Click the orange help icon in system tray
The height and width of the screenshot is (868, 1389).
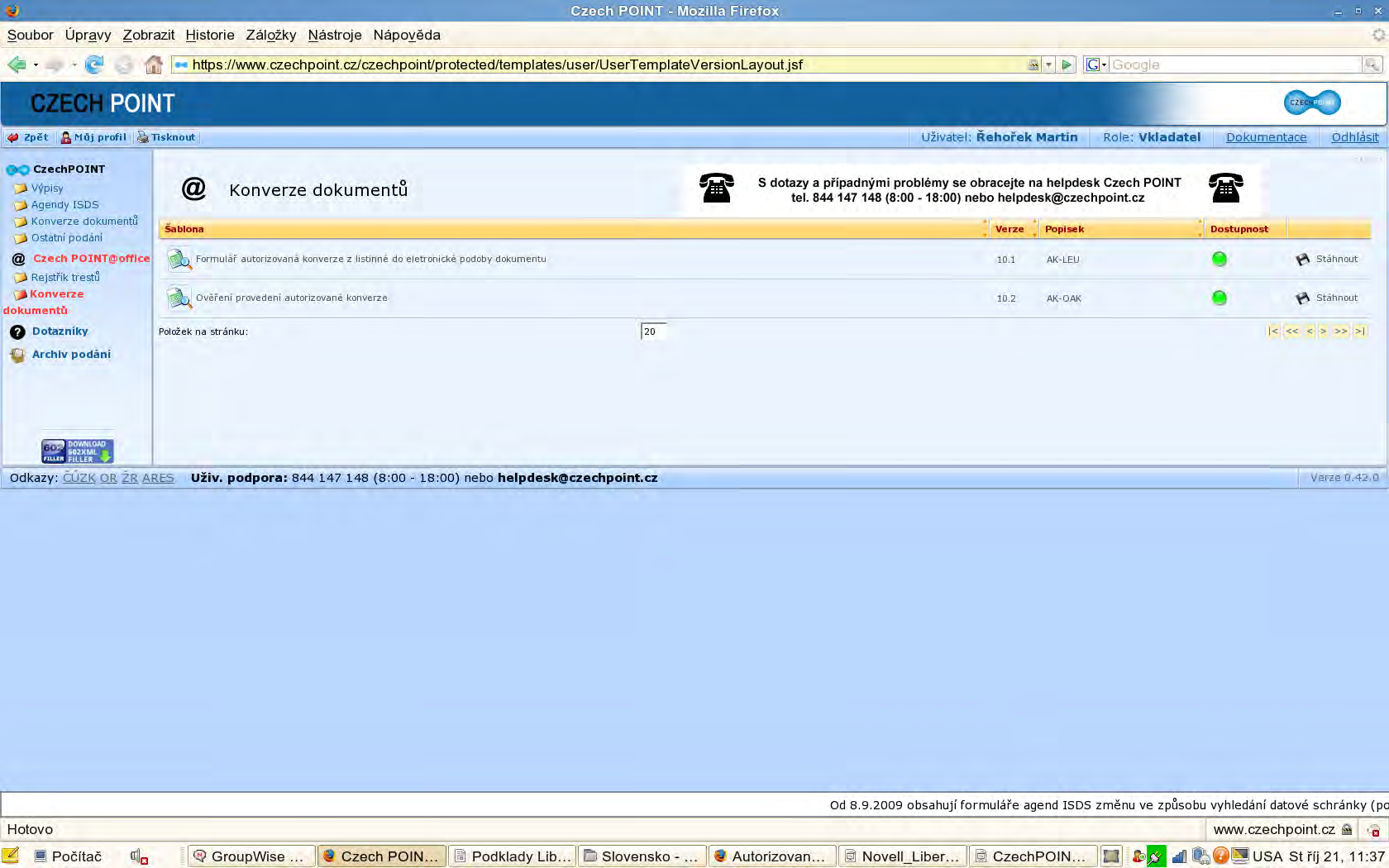(1220, 856)
